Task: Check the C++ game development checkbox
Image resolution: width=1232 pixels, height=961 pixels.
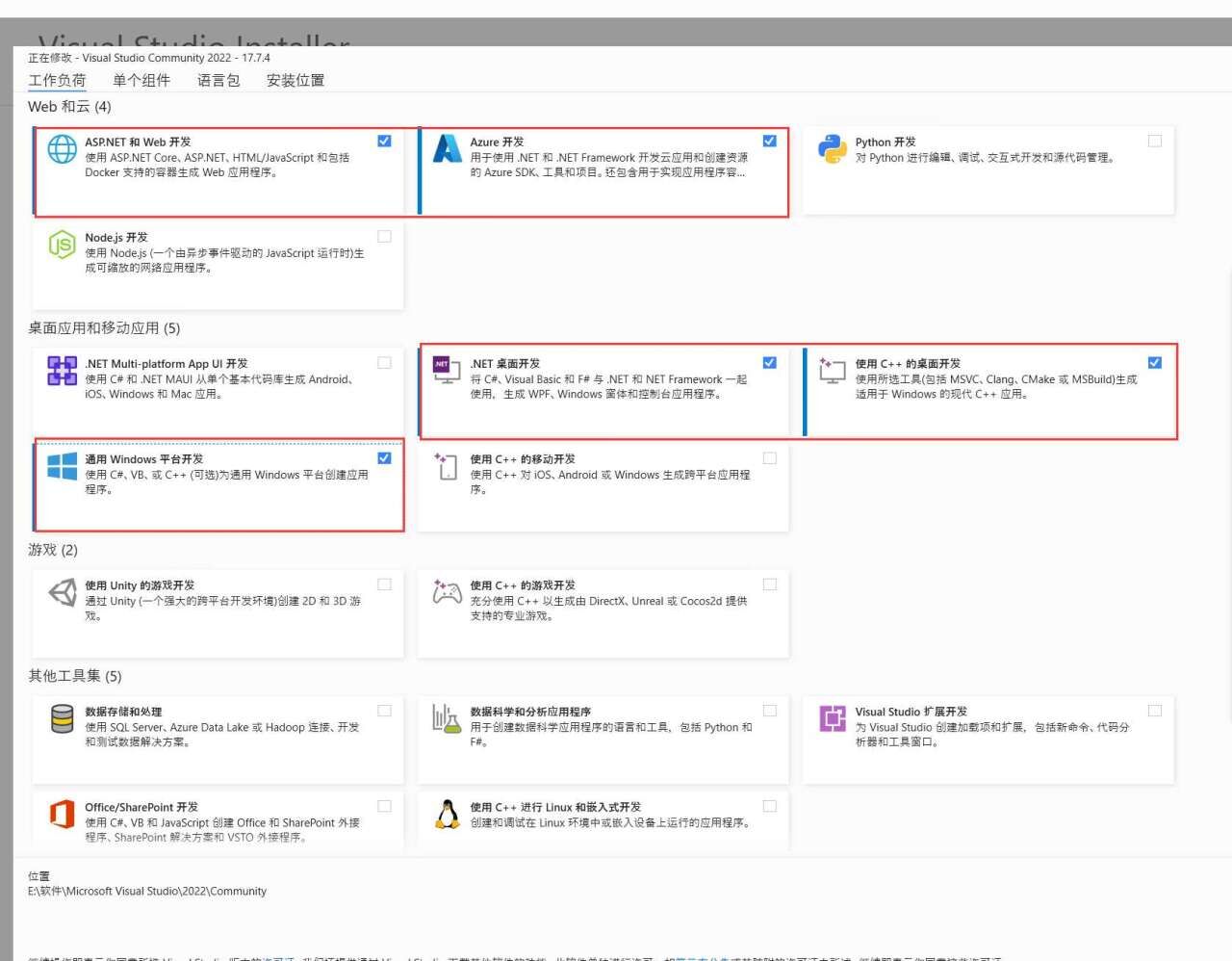Action: (769, 584)
